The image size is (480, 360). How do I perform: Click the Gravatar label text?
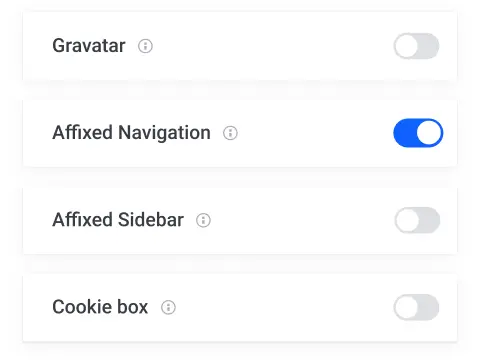point(89,46)
